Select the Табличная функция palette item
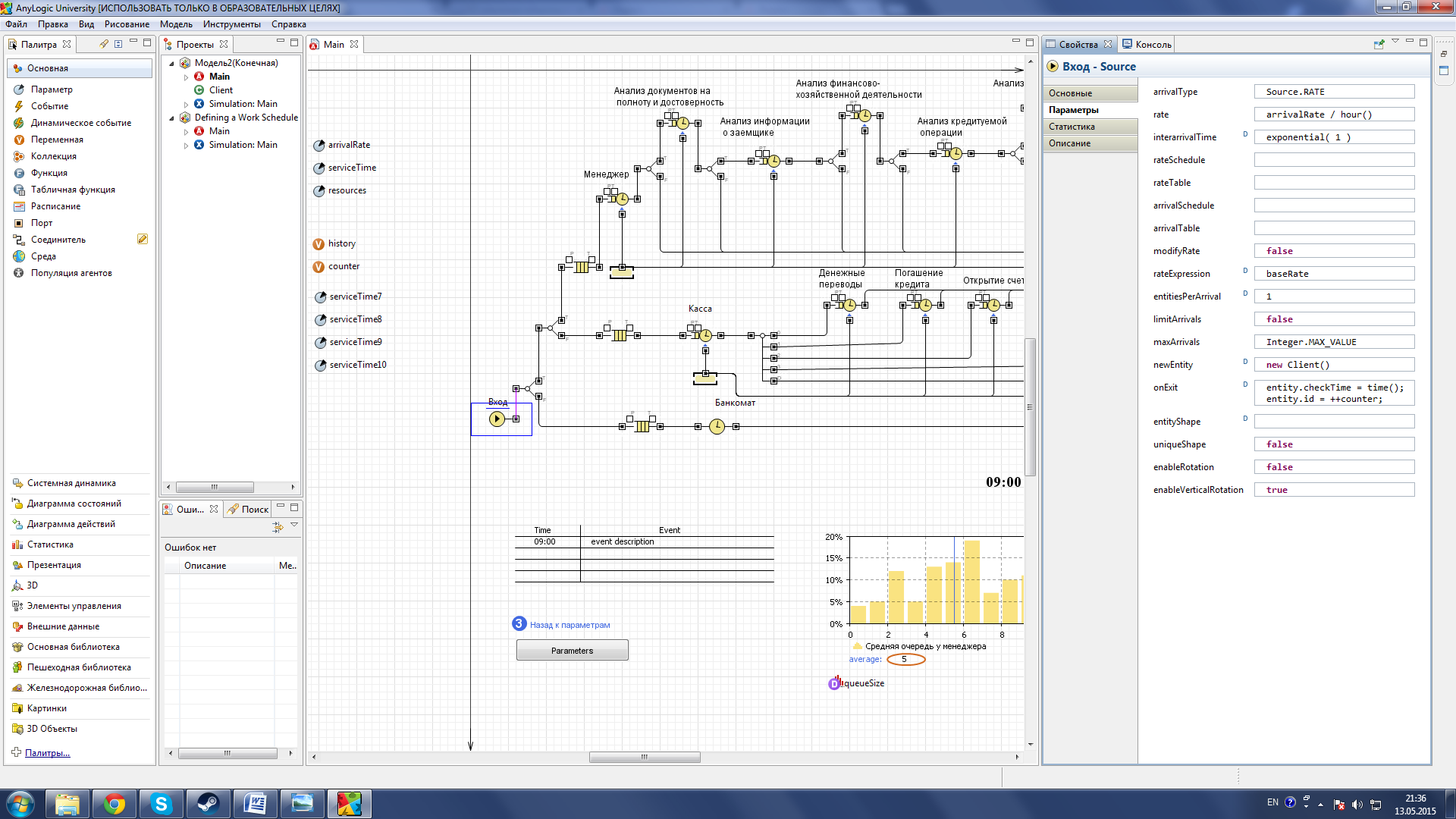This screenshot has width=1456, height=819. point(73,190)
